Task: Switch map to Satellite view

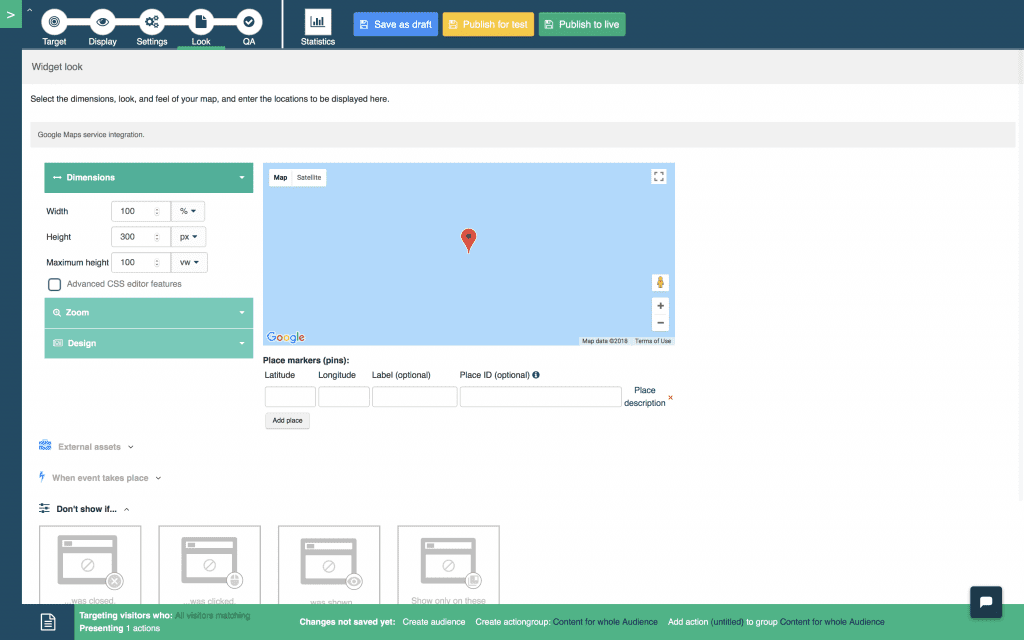Action: tap(309, 177)
